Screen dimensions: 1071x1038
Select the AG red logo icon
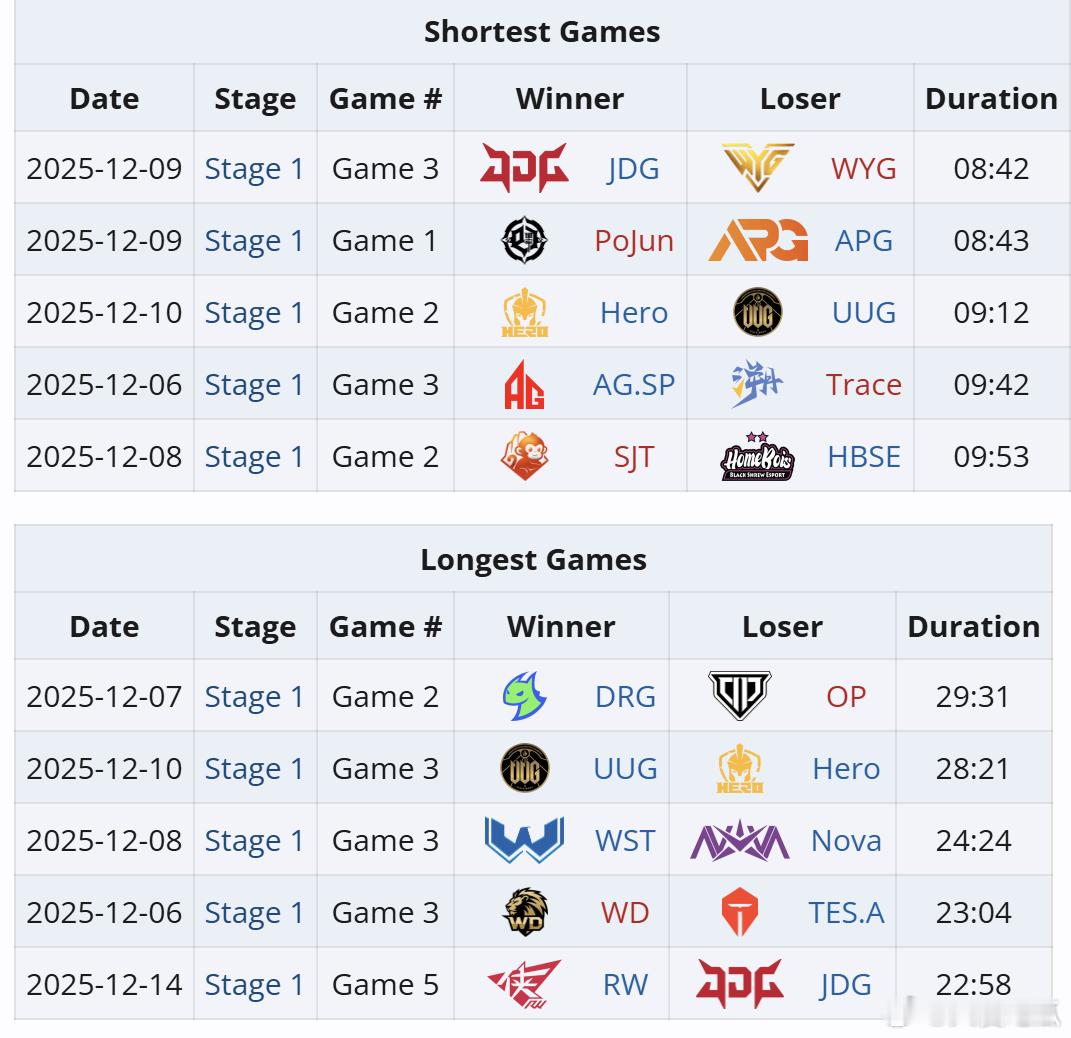point(525,384)
